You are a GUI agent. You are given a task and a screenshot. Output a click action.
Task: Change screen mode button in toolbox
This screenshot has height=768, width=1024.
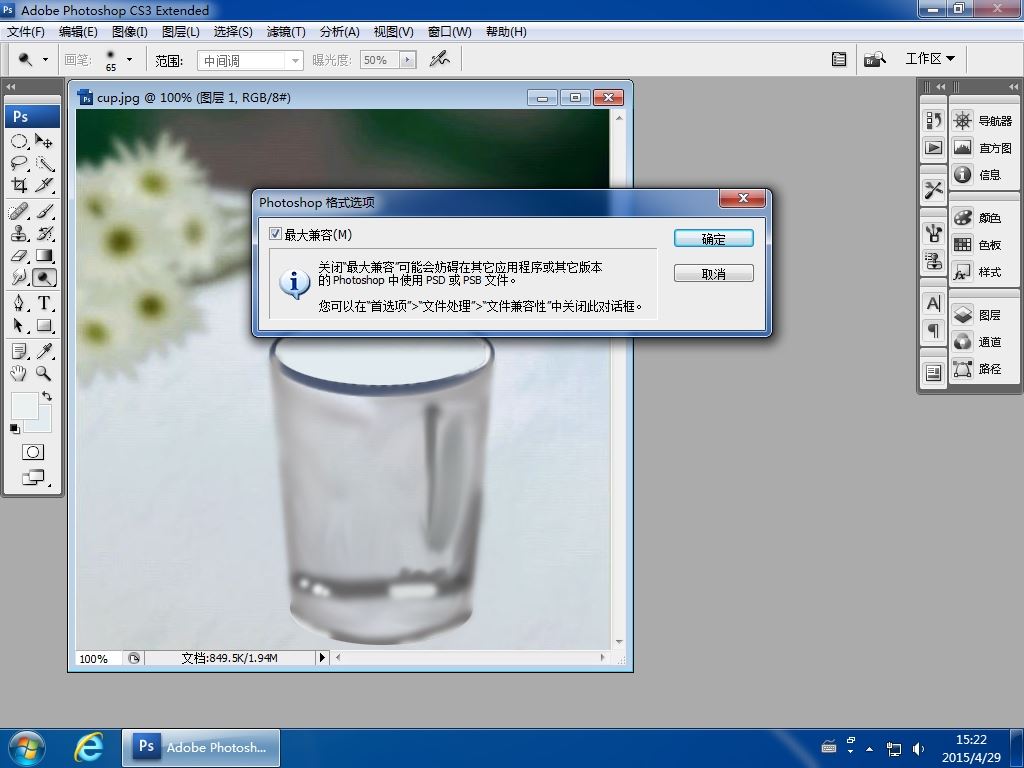pos(34,478)
